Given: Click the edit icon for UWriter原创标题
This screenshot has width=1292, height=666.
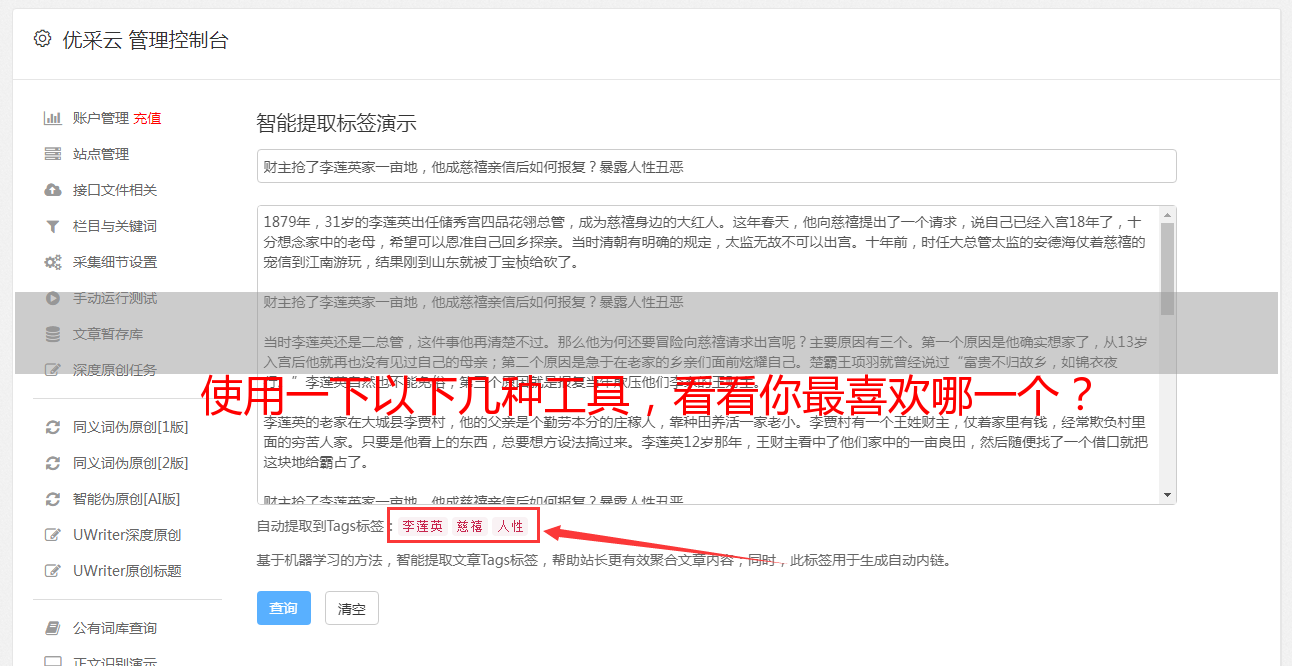Looking at the screenshot, I should [x=53, y=571].
